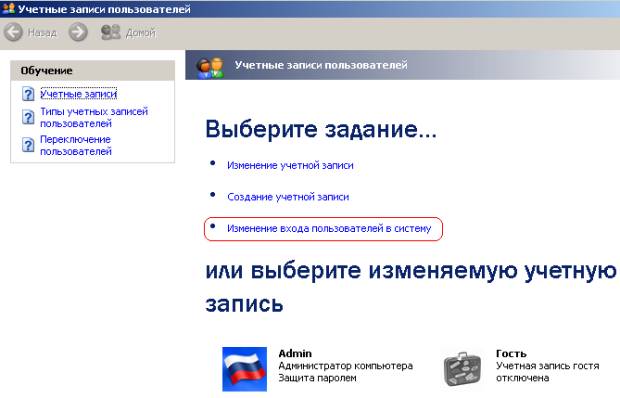620x398 pixels.
Task: Click the Назад label in toolbar
Action: pos(42,32)
